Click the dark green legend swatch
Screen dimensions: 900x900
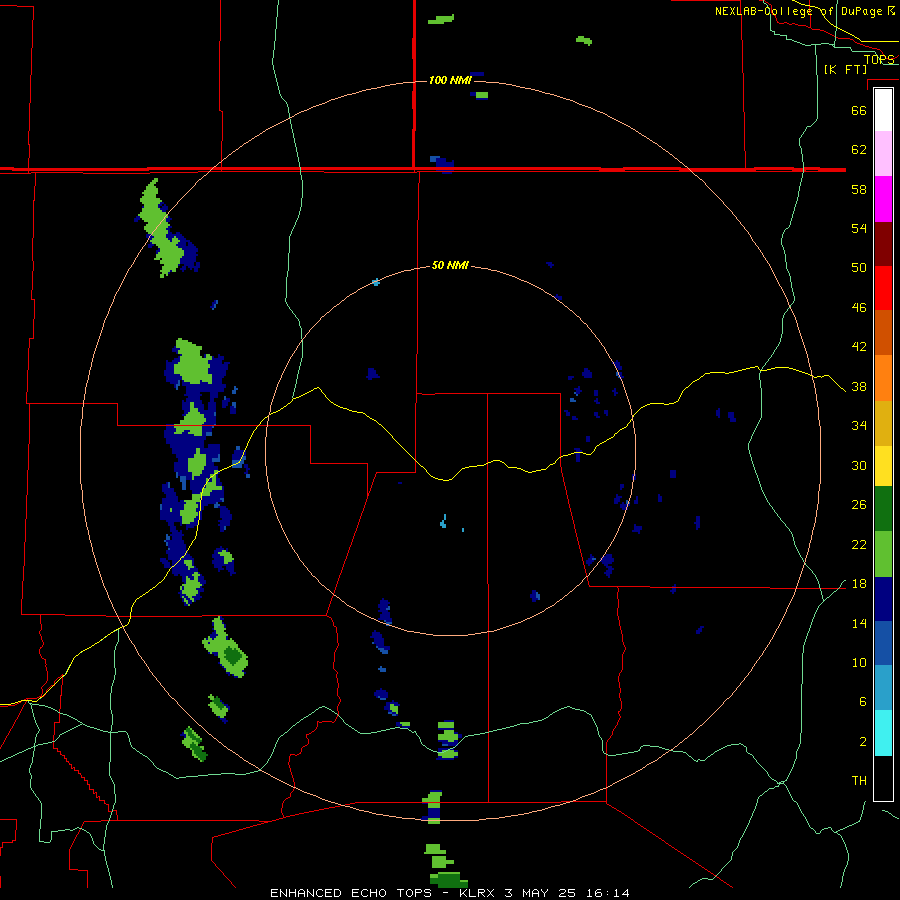pyautogui.click(x=883, y=509)
